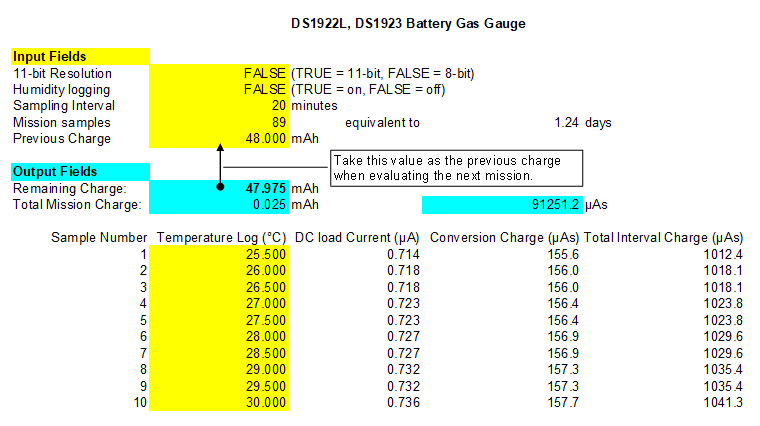Select temperature cell 26.000 for sample 2
This screenshot has width=760, height=426.
point(219,270)
